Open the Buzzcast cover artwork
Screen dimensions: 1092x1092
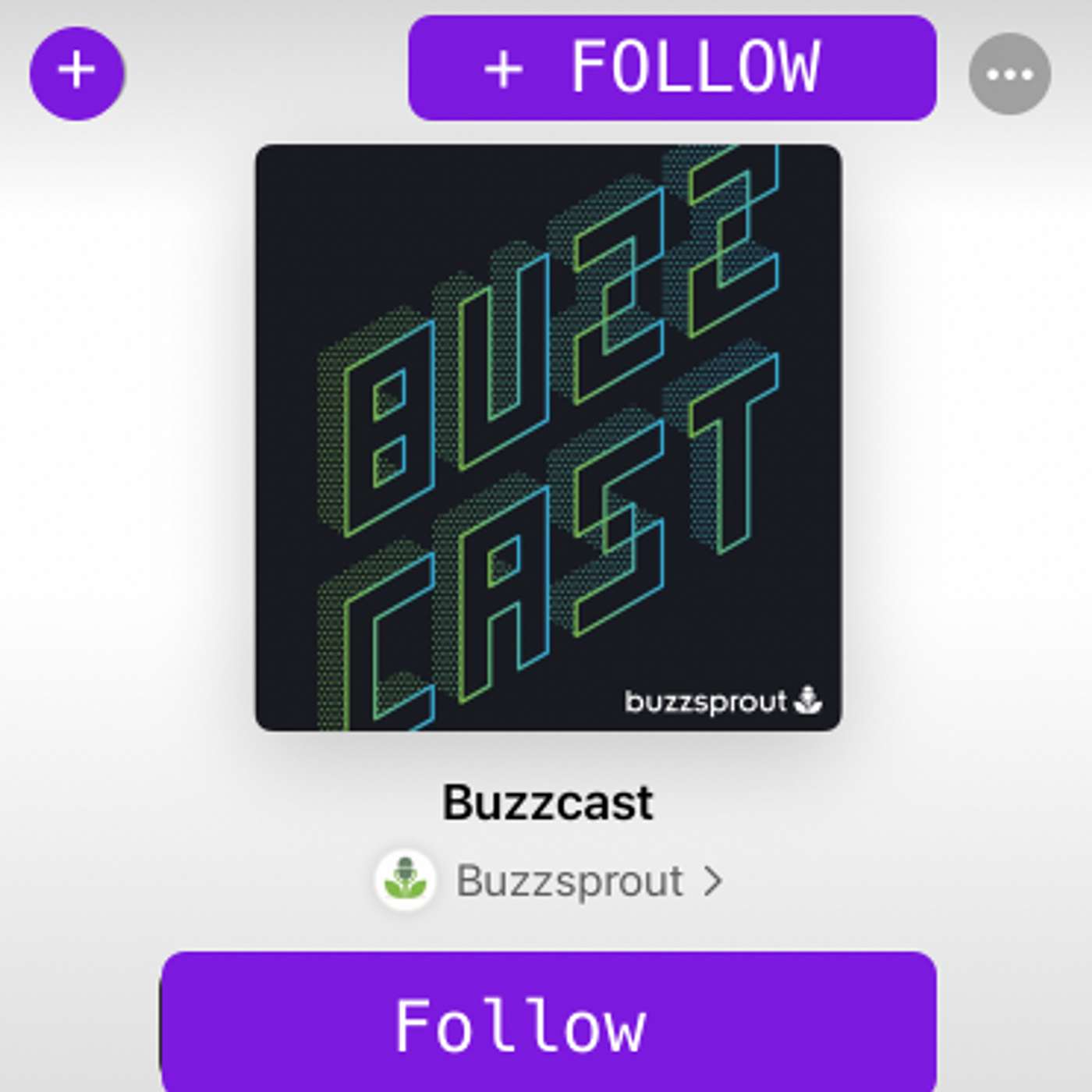[x=548, y=438]
